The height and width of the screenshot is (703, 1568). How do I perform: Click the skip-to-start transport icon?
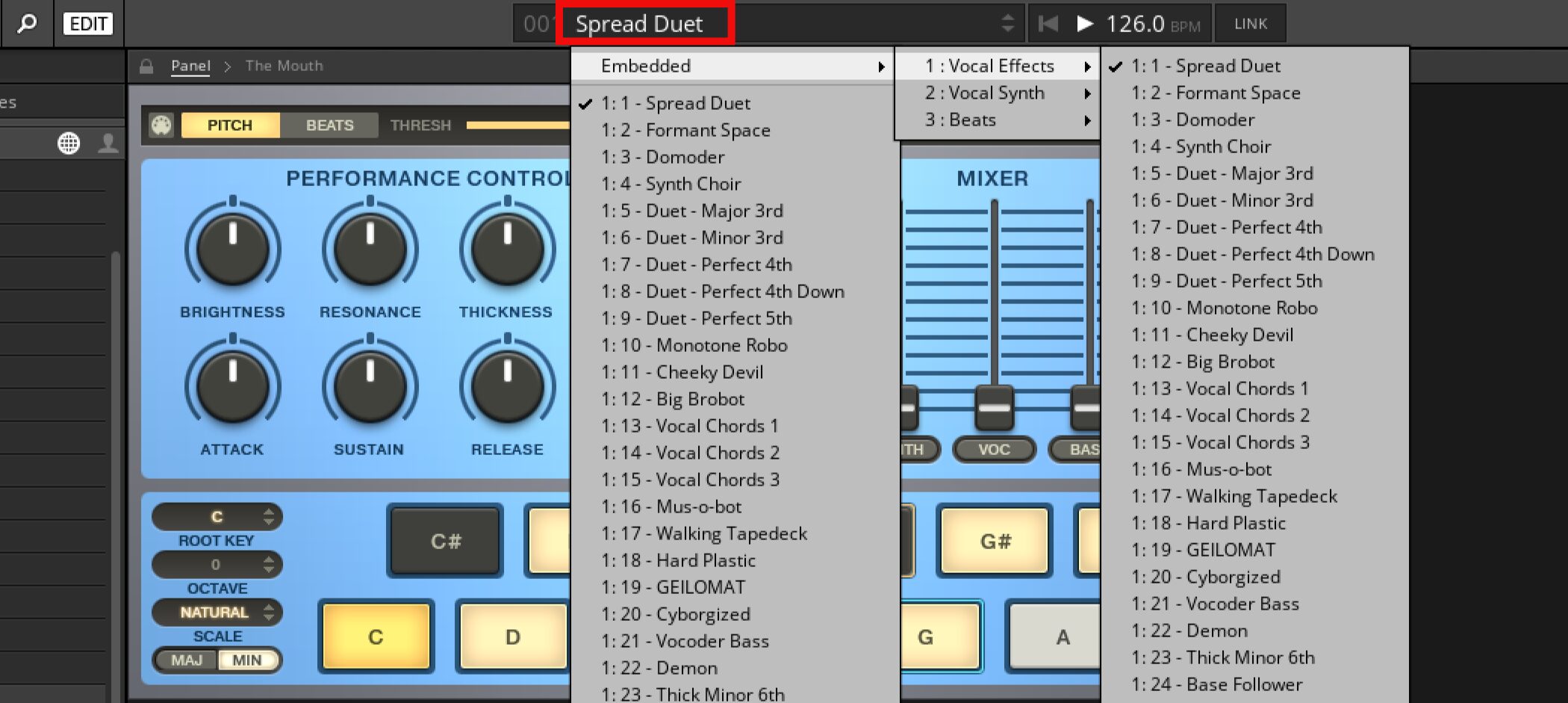point(1048,24)
